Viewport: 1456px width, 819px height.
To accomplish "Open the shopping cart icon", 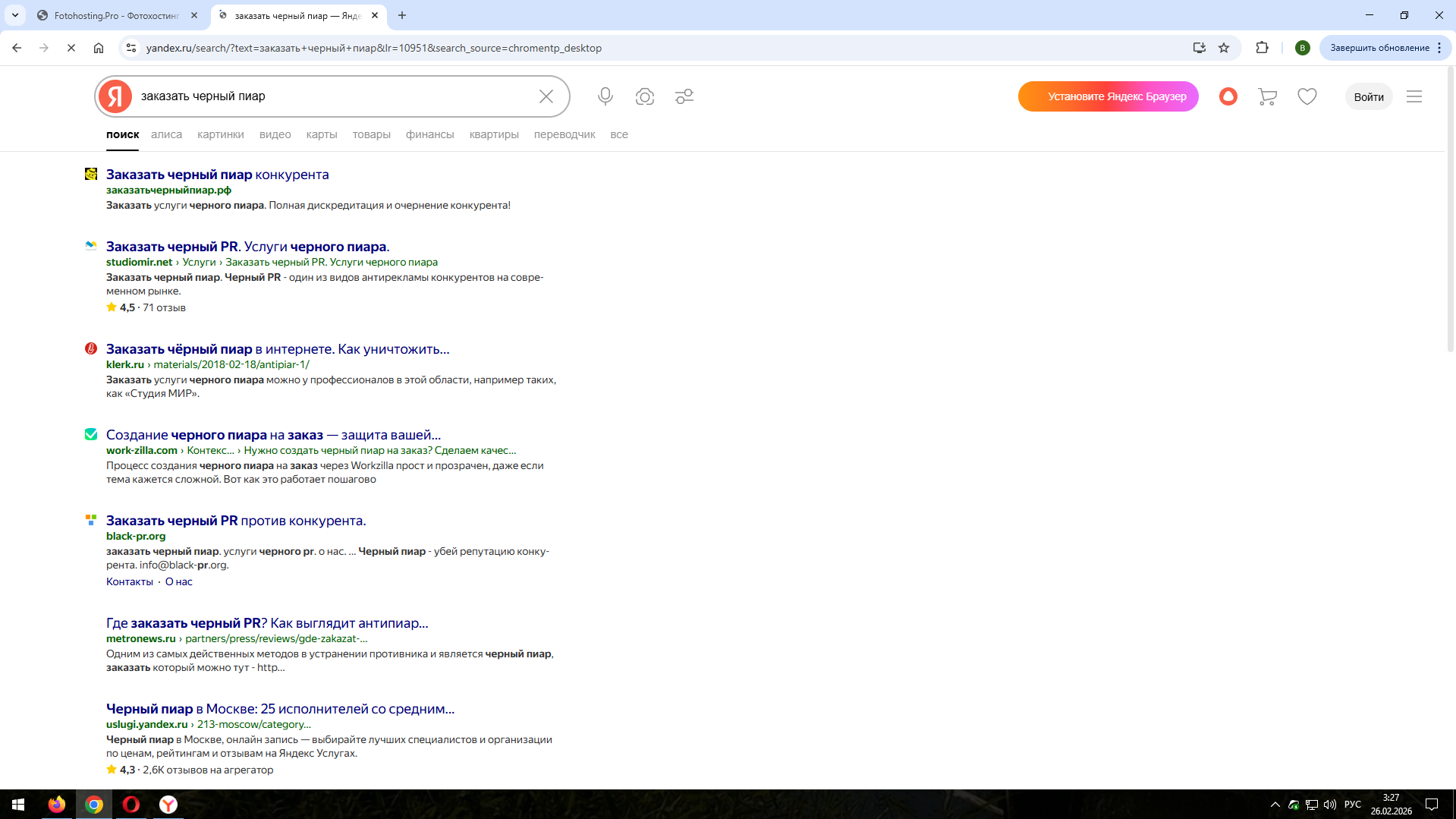I will pos(1267,96).
